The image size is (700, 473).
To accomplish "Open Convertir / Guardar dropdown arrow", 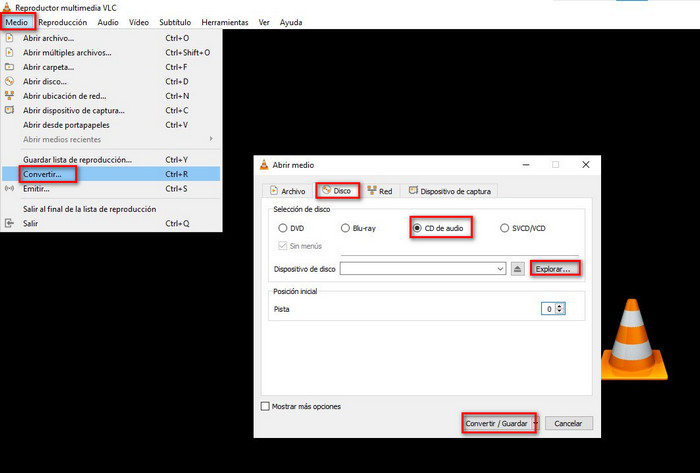I will coord(536,423).
